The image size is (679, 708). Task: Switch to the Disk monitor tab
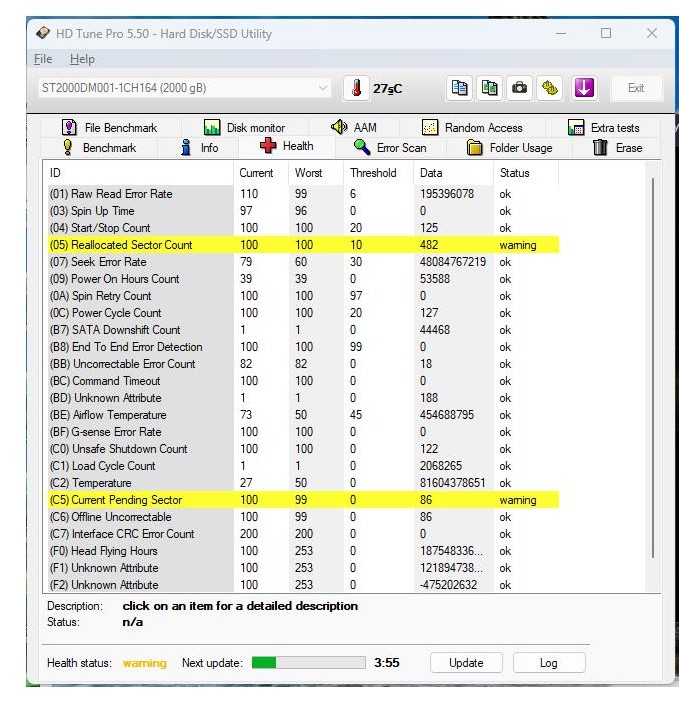[245, 128]
